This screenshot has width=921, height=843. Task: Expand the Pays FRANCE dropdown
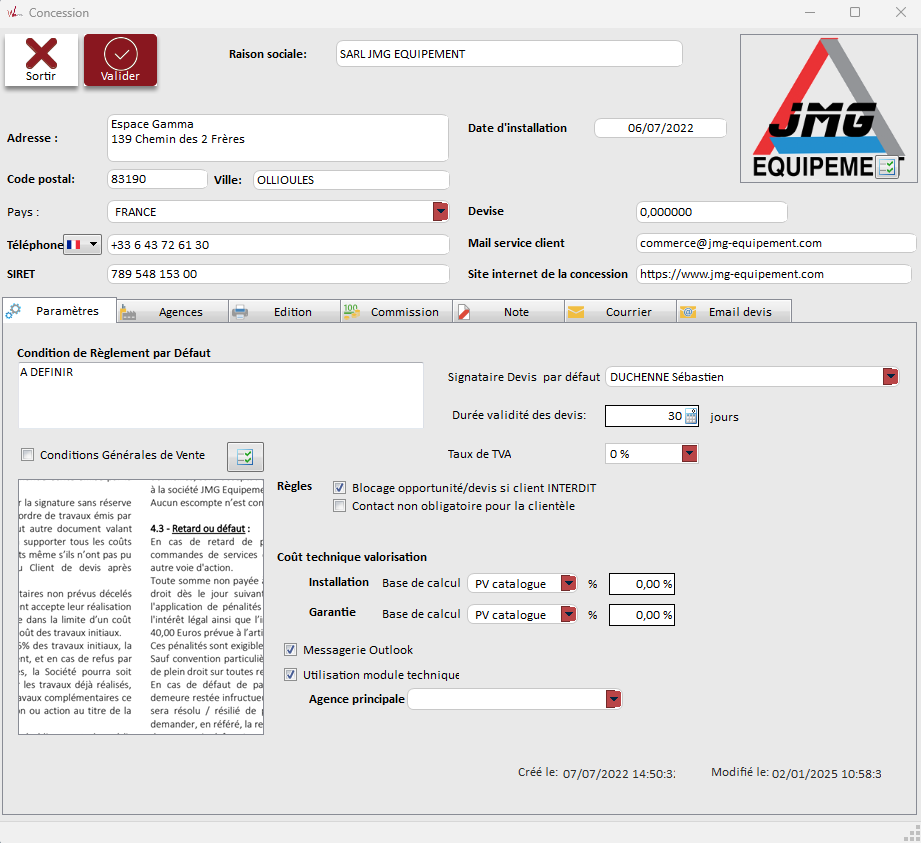click(x=440, y=212)
